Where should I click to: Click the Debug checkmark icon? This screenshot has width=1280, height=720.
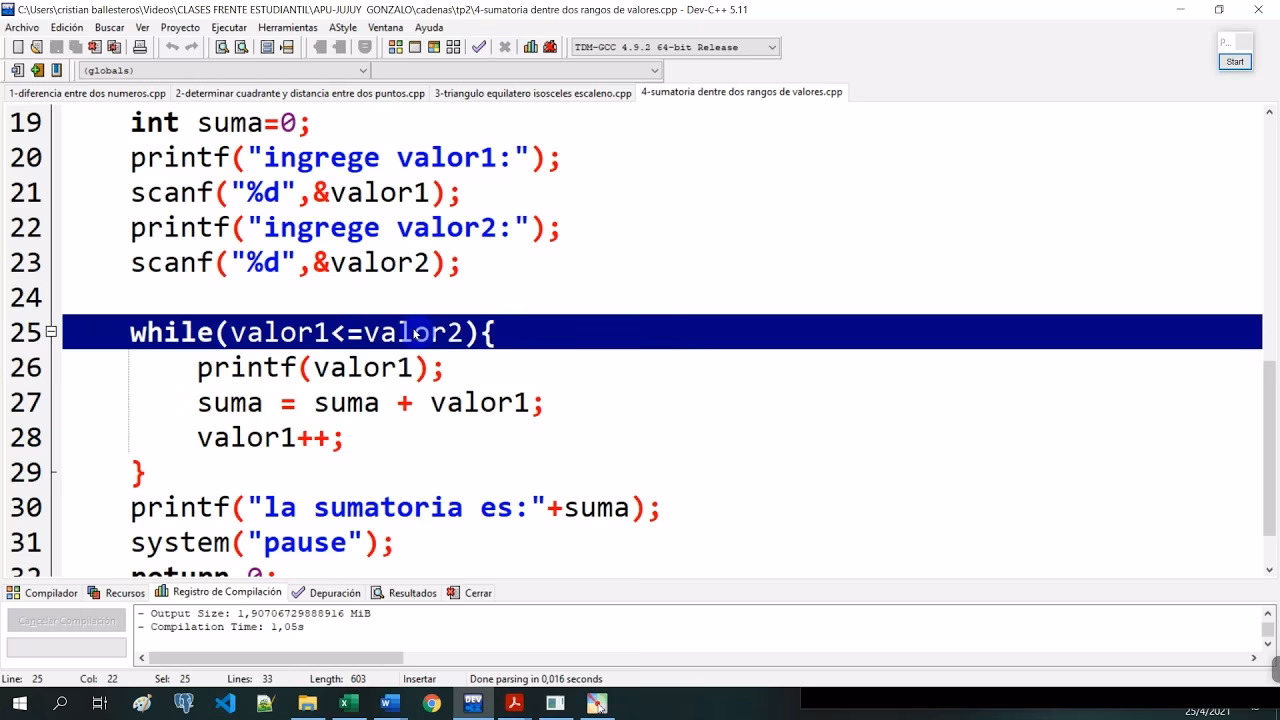tap(479, 47)
